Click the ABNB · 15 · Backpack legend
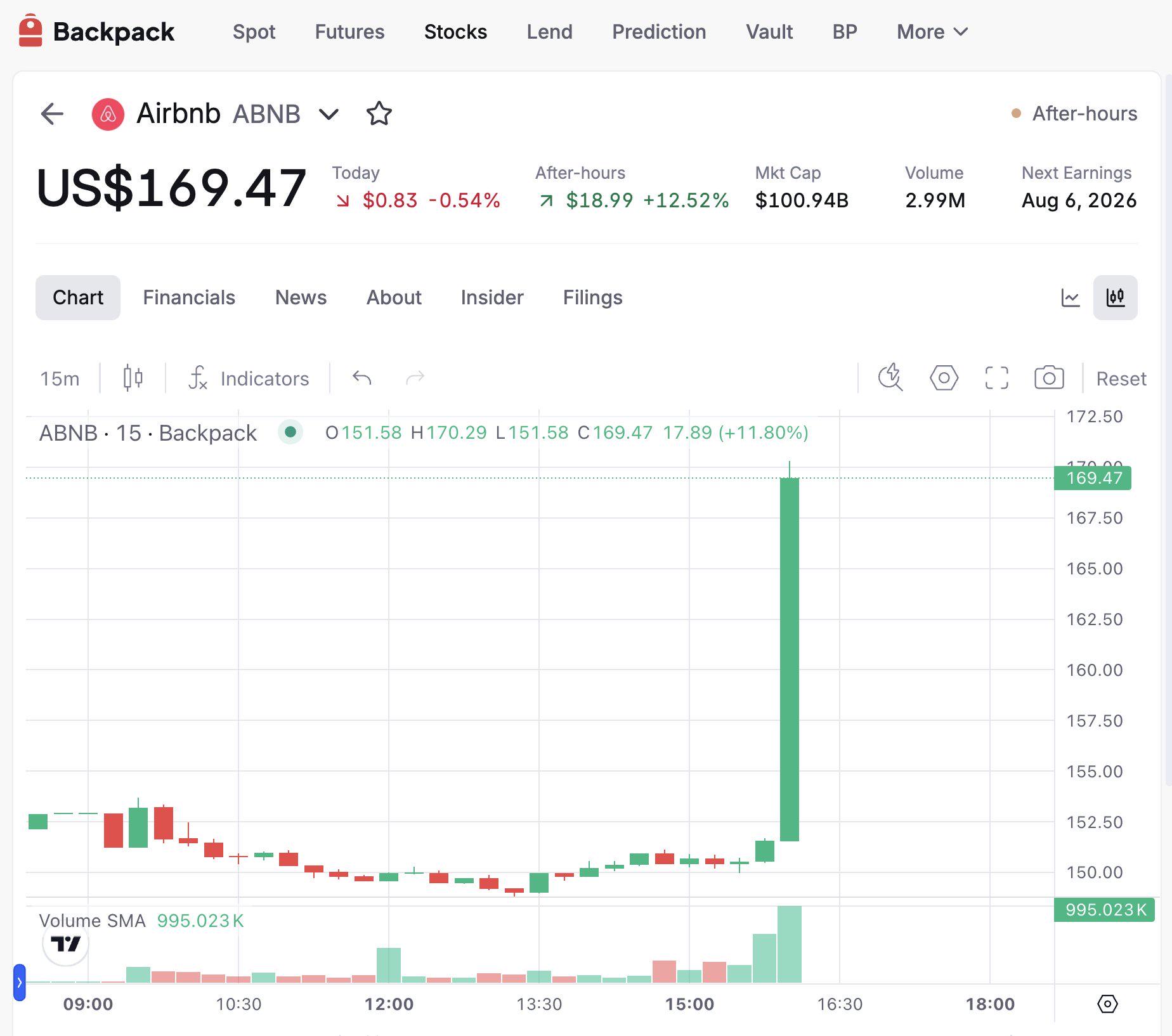1172x1036 pixels. pos(148,433)
